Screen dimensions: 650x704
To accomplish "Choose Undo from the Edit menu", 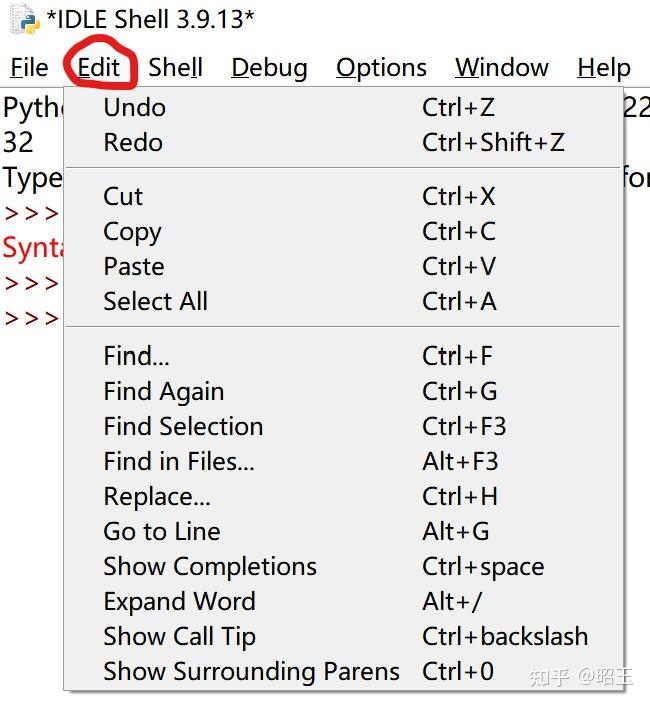I will [x=135, y=107].
